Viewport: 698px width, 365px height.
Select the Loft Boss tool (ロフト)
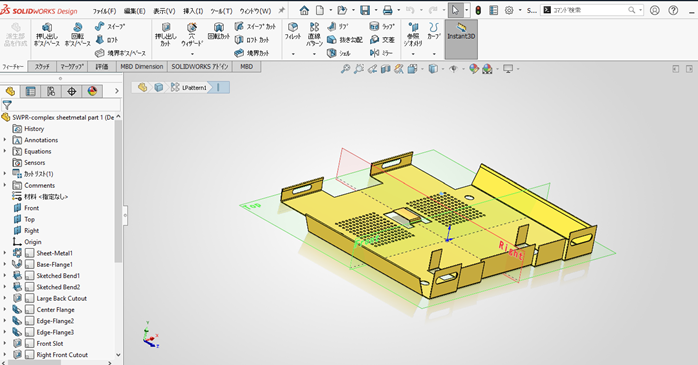(106, 40)
